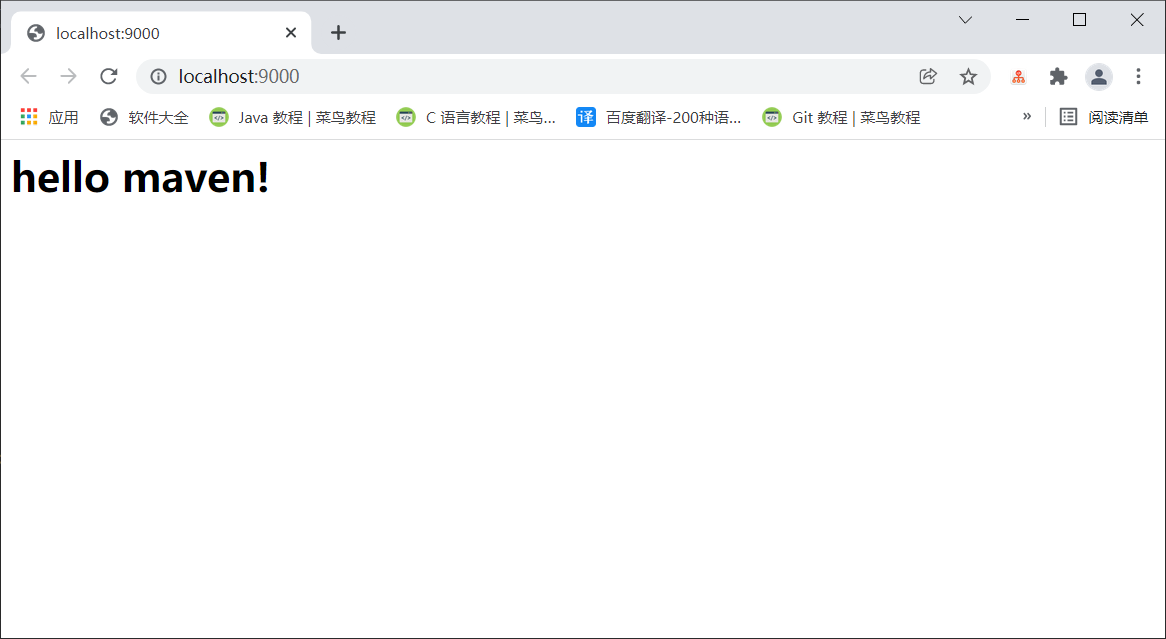Select the localhost:9000 tab

[161, 33]
